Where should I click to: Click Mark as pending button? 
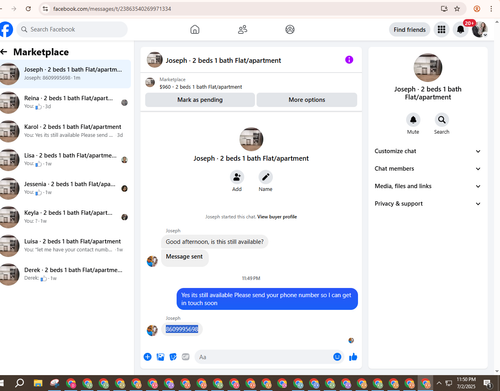click(x=200, y=100)
